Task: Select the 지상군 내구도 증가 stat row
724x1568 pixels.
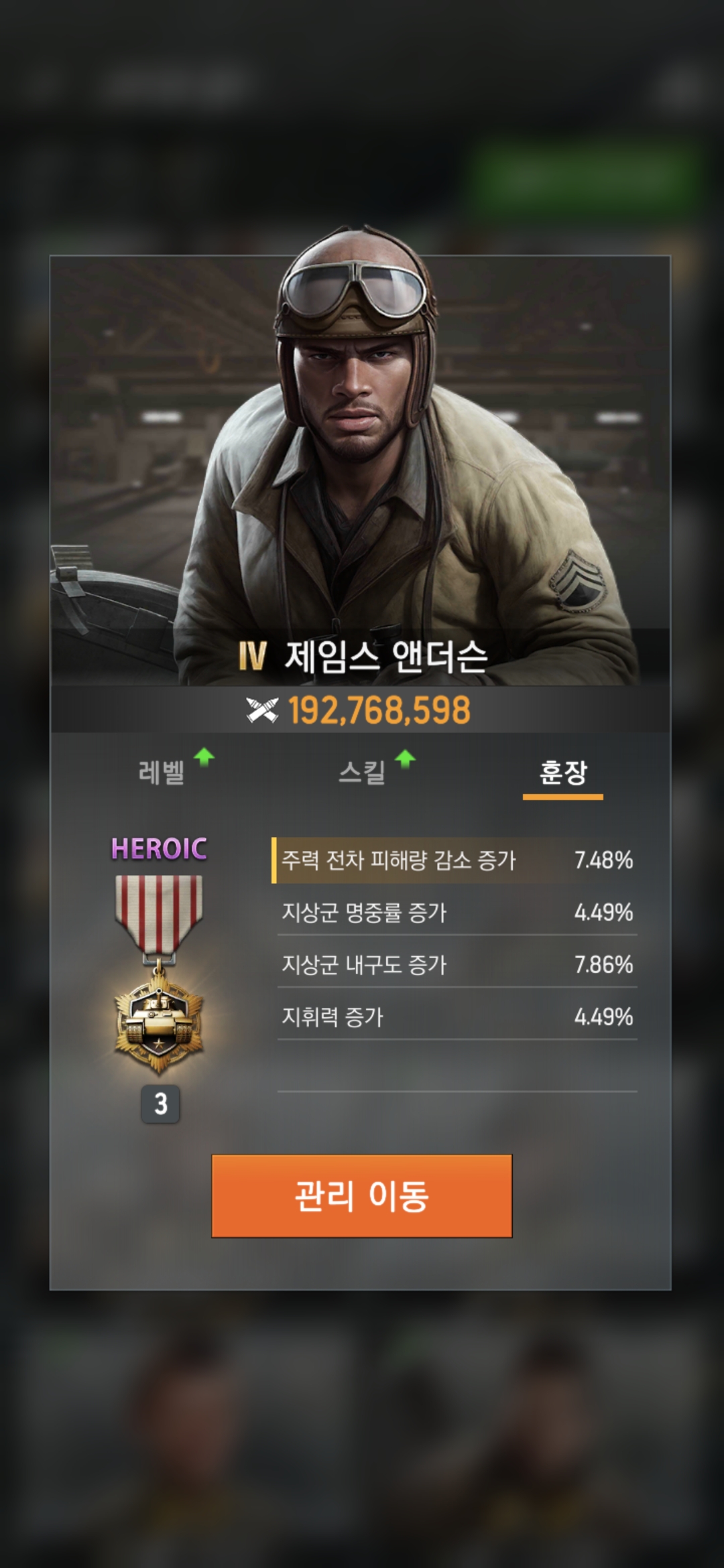Action: [457, 964]
